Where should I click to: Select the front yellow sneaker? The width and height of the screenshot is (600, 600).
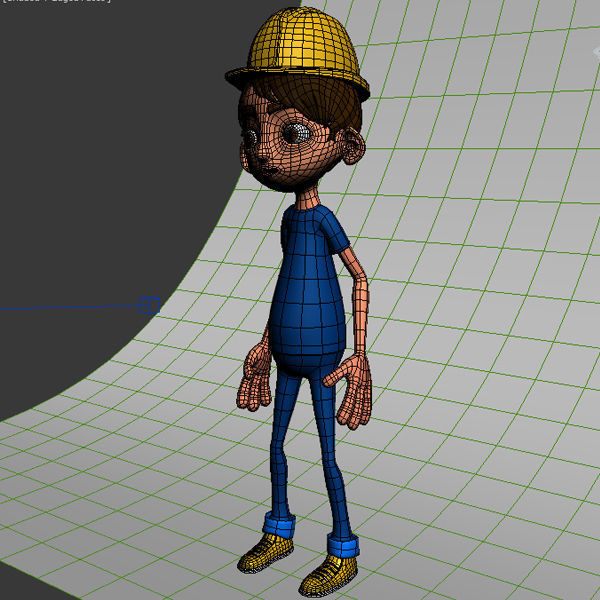point(328,576)
